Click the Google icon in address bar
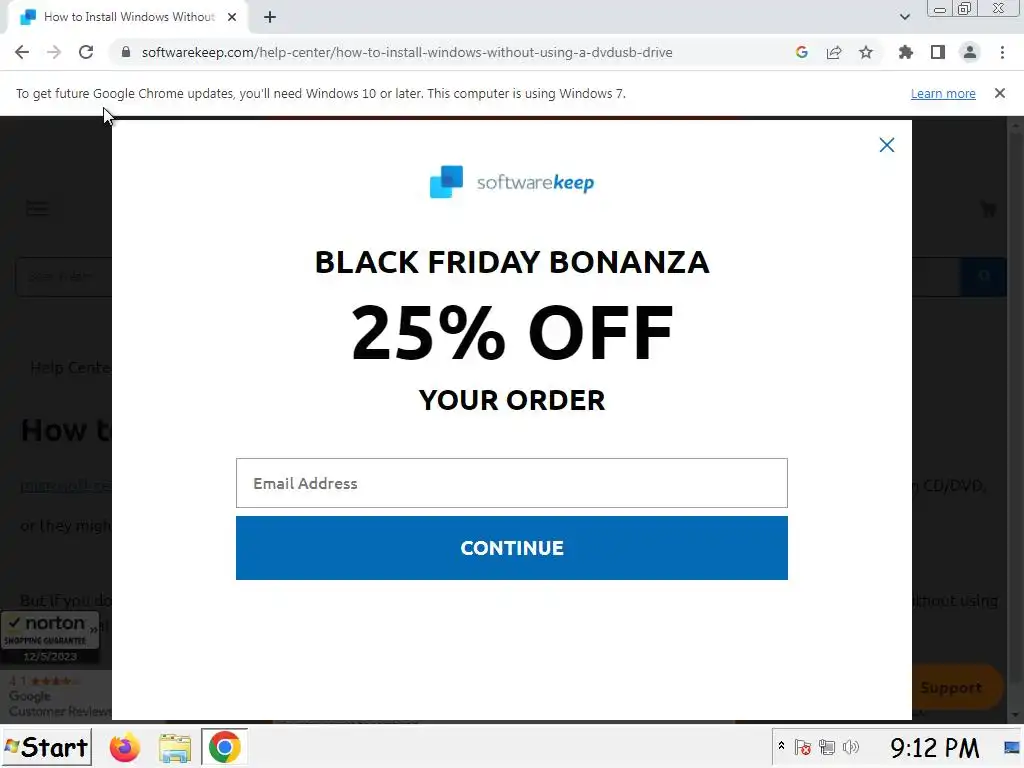Screen dimensions: 1024x768 (x=802, y=52)
